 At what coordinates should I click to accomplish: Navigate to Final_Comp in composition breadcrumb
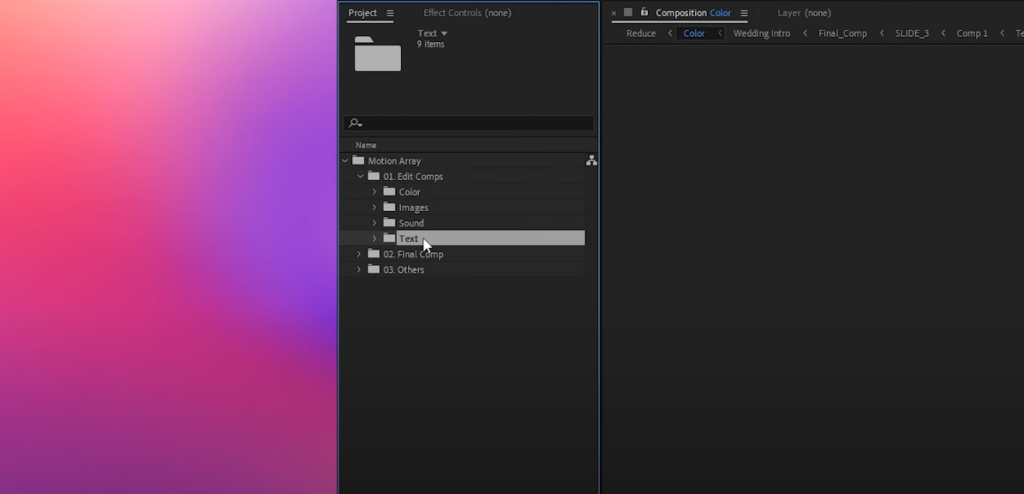(x=842, y=33)
